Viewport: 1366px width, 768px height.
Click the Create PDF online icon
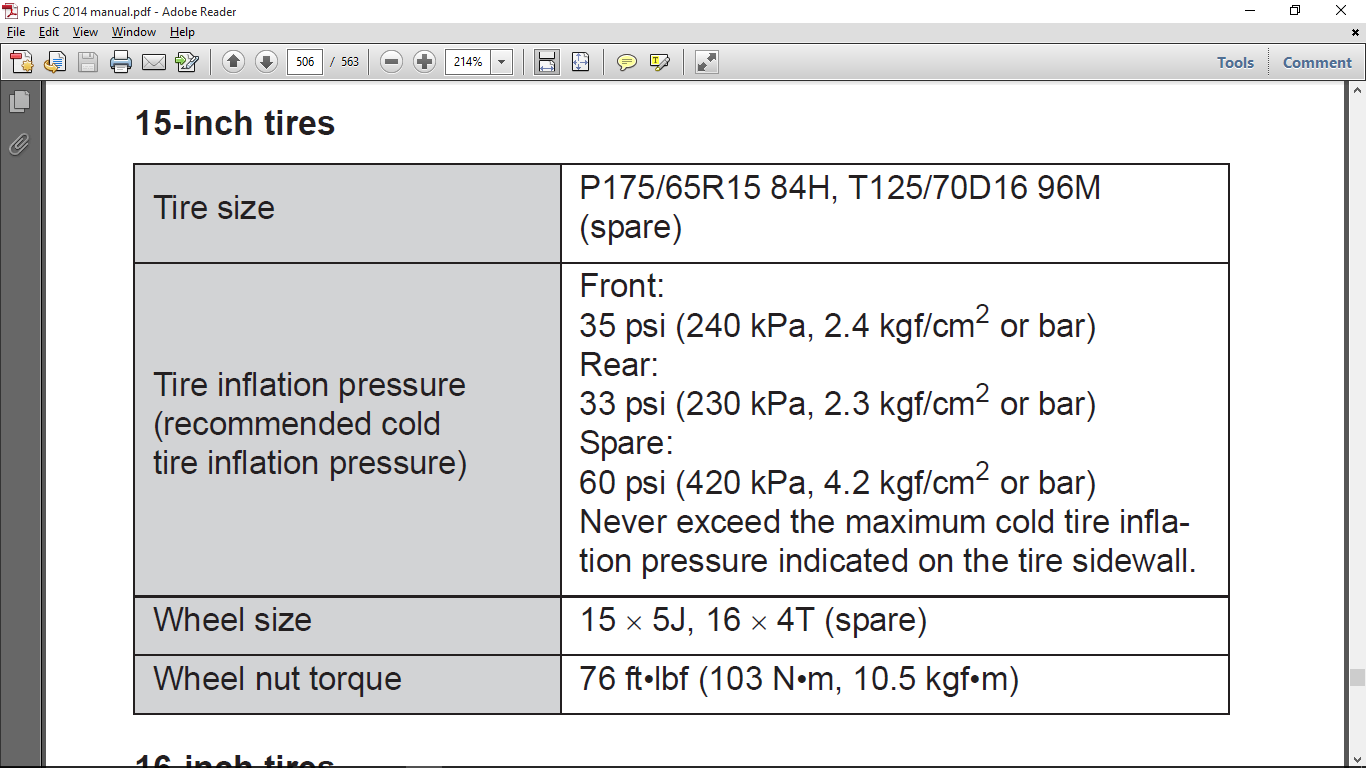click(22, 62)
